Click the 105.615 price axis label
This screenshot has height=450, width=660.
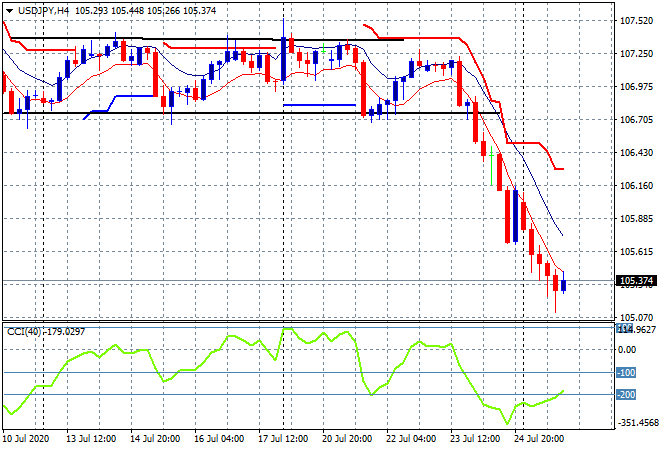636,252
